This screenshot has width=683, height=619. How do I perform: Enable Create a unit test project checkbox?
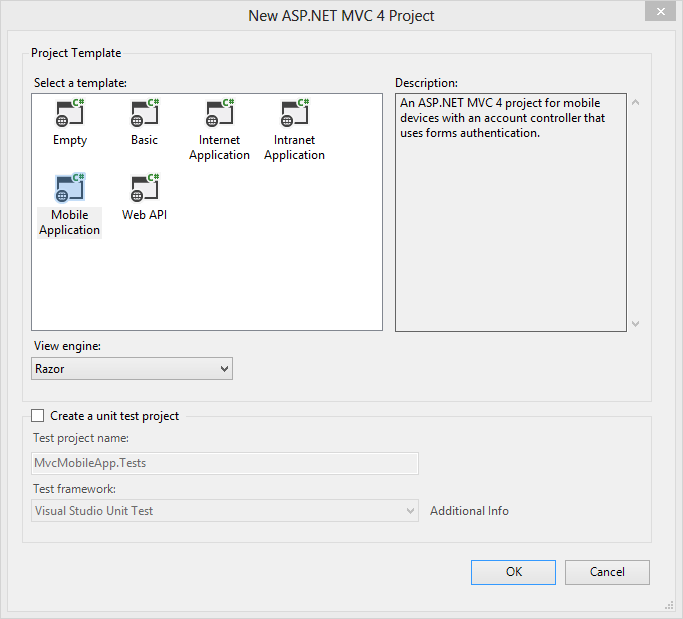pos(37,416)
